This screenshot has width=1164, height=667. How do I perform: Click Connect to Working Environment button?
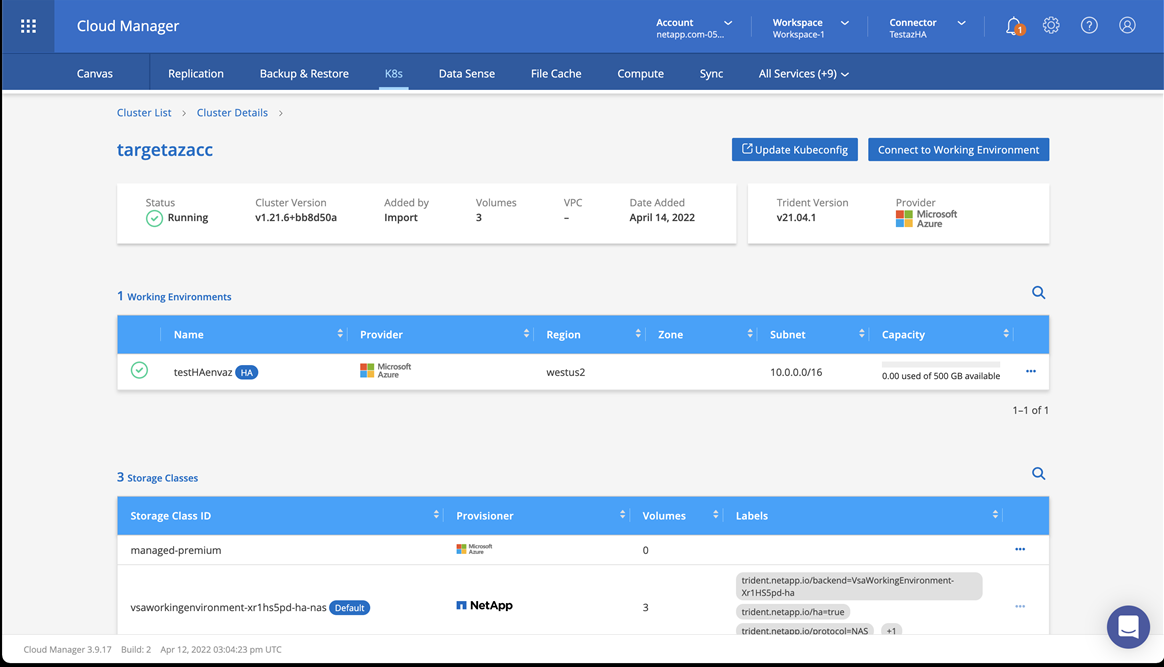tap(958, 150)
